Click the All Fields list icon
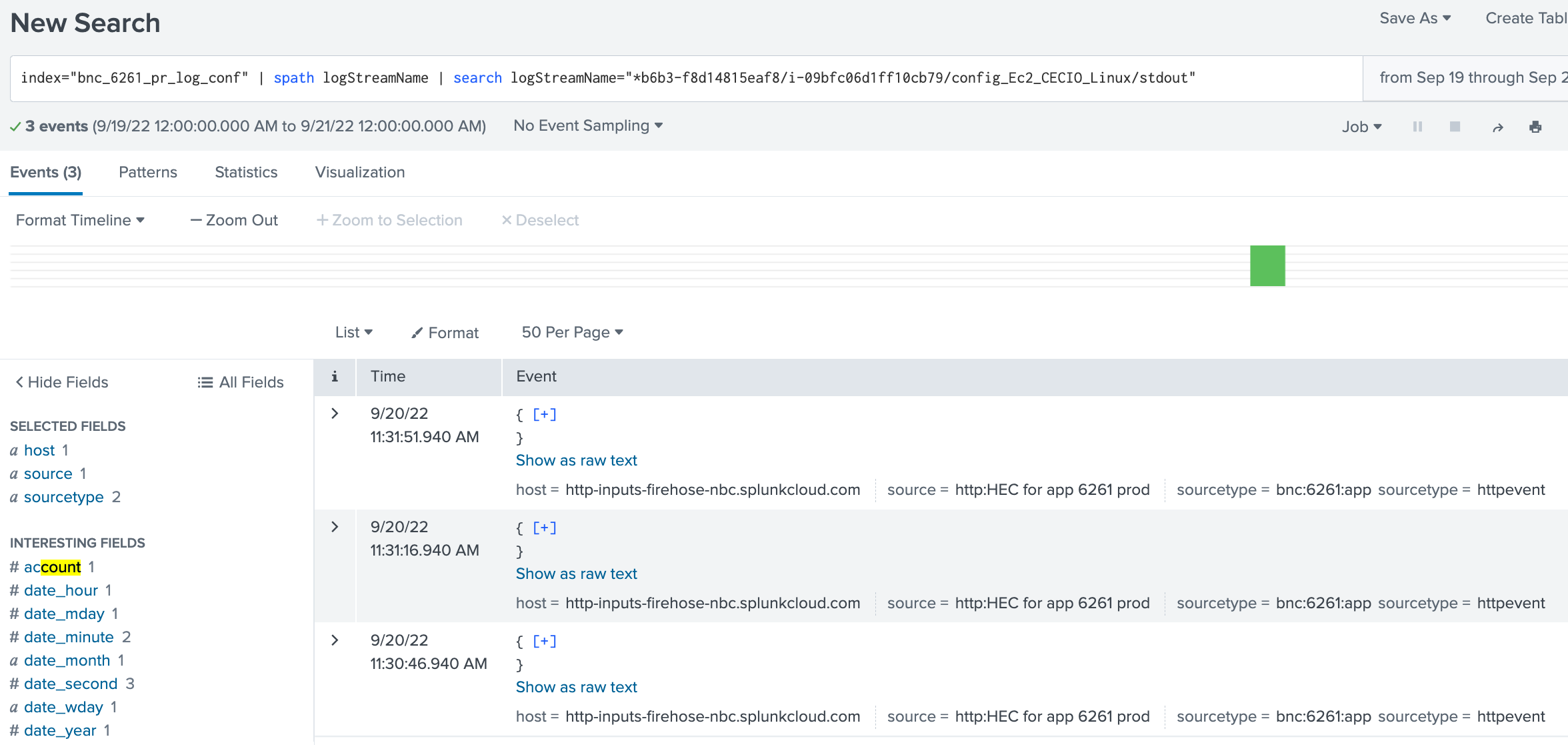Viewport: 1568px width, 745px height. [x=205, y=382]
